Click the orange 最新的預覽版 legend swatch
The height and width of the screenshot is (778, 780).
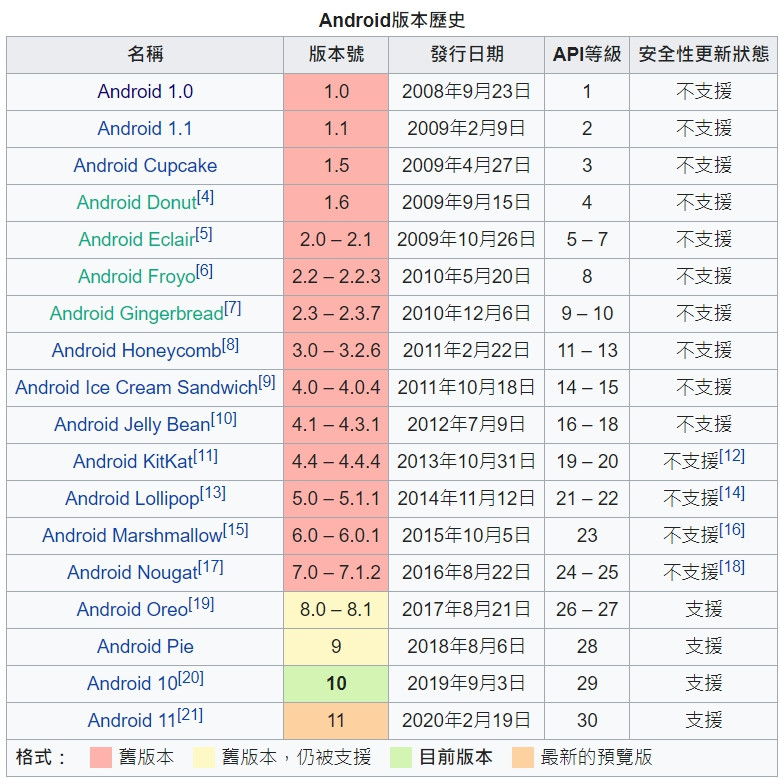[x=523, y=758]
